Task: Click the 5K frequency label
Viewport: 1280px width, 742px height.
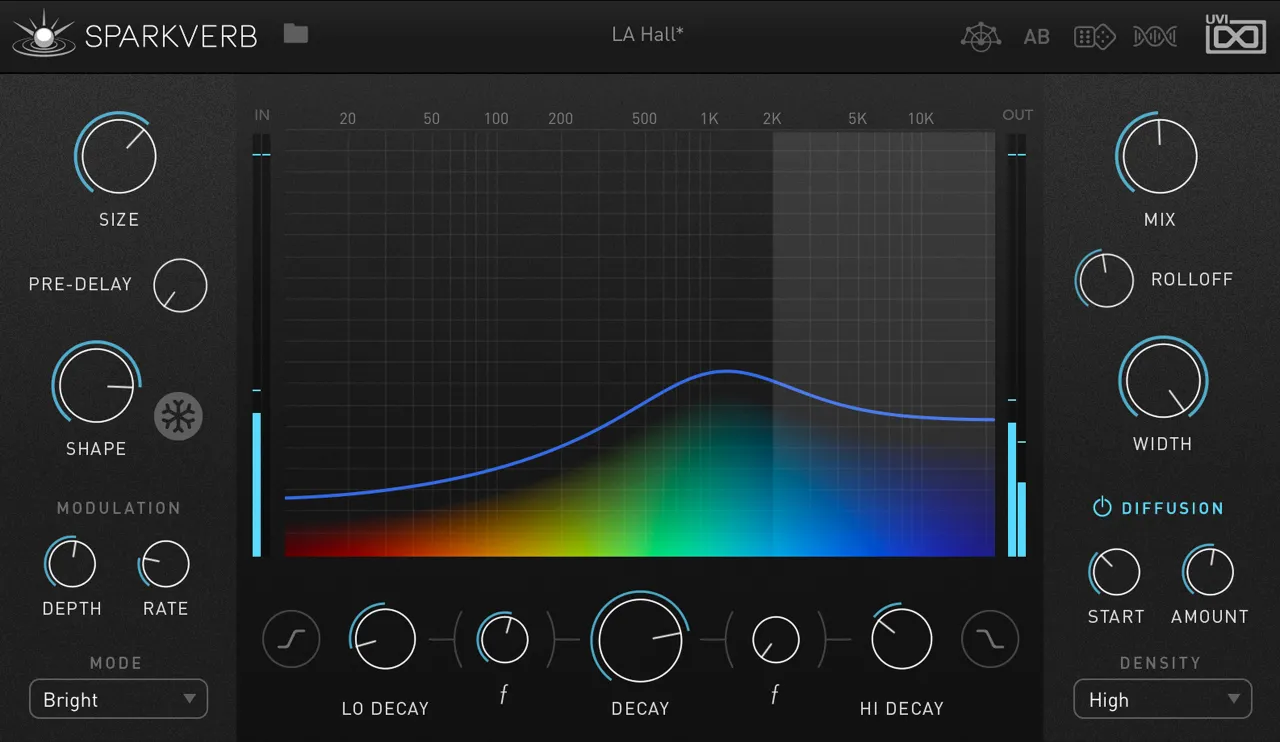Action: 857,118
